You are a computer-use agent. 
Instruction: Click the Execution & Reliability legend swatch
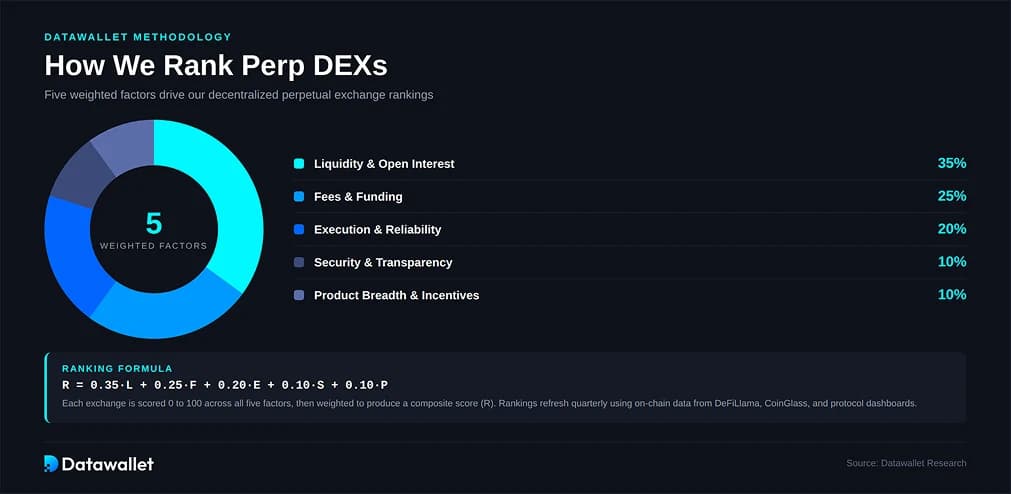pyautogui.click(x=299, y=229)
